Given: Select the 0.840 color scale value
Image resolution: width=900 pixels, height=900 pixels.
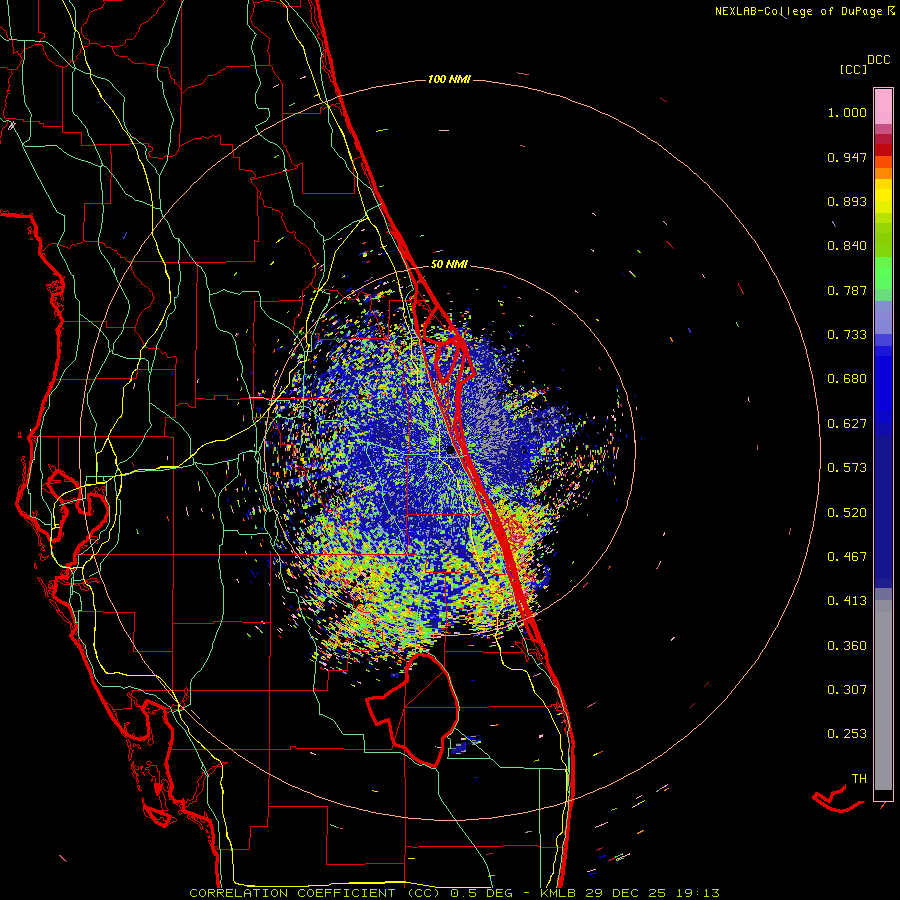Looking at the screenshot, I should [847, 246].
